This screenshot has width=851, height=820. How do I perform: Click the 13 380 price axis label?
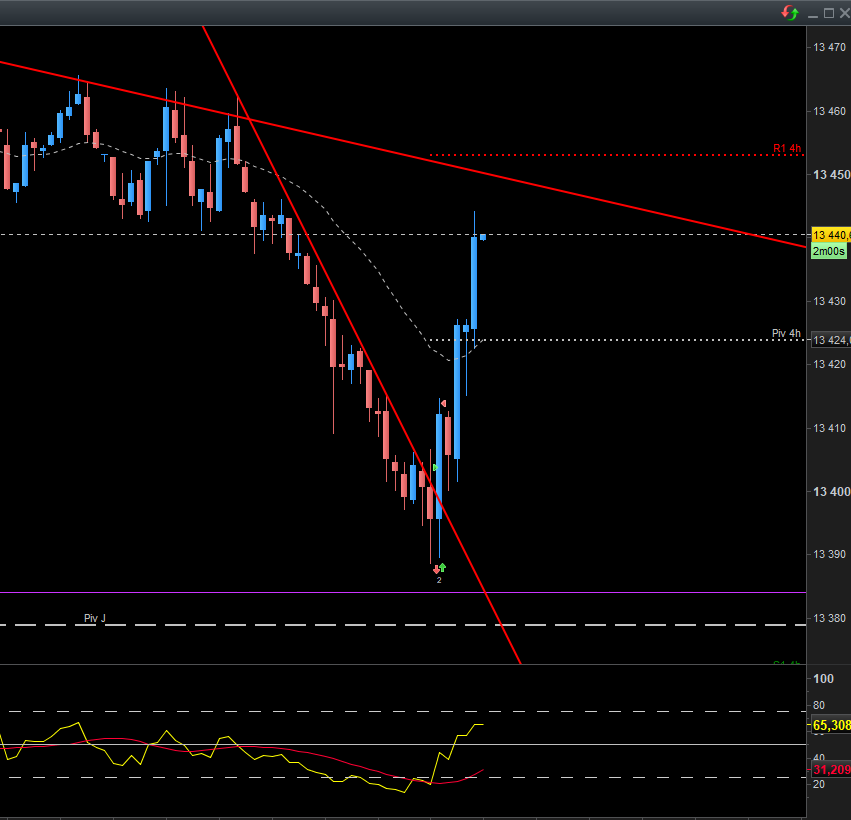(829, 618)
